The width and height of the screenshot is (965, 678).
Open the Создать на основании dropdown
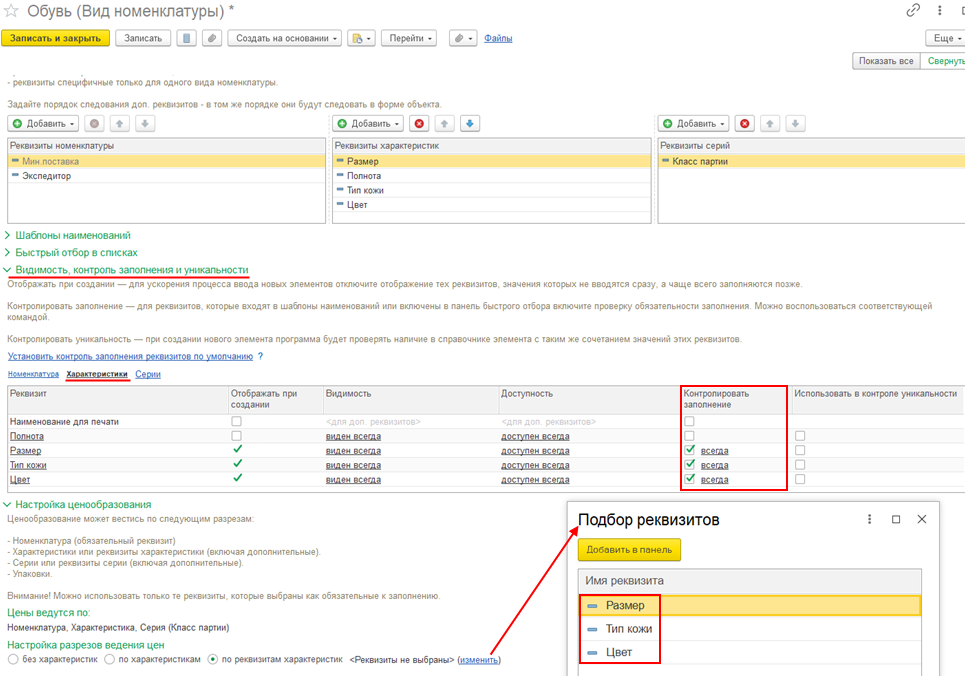click(x=284, y=38)
